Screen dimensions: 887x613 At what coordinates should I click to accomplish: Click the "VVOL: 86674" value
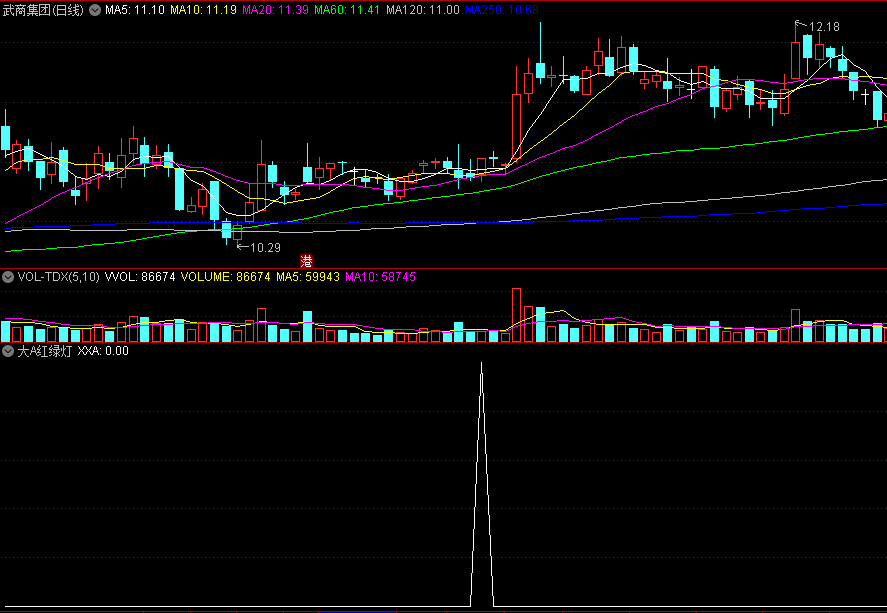pyautogui.click(x=140, y=277)
